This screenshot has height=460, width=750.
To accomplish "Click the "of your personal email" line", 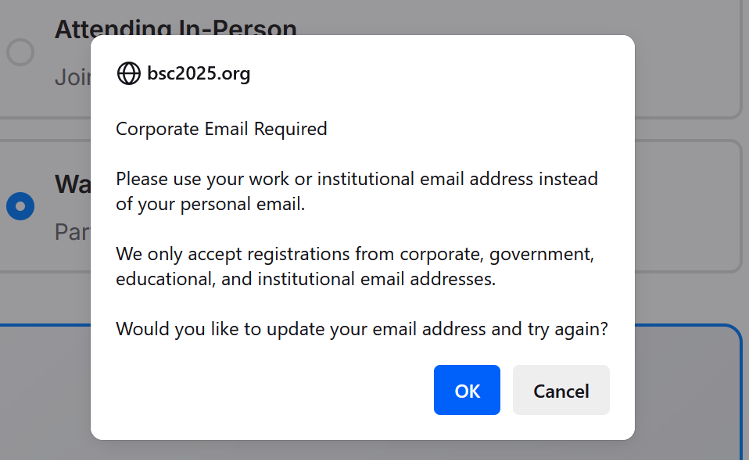I will 210,205.
